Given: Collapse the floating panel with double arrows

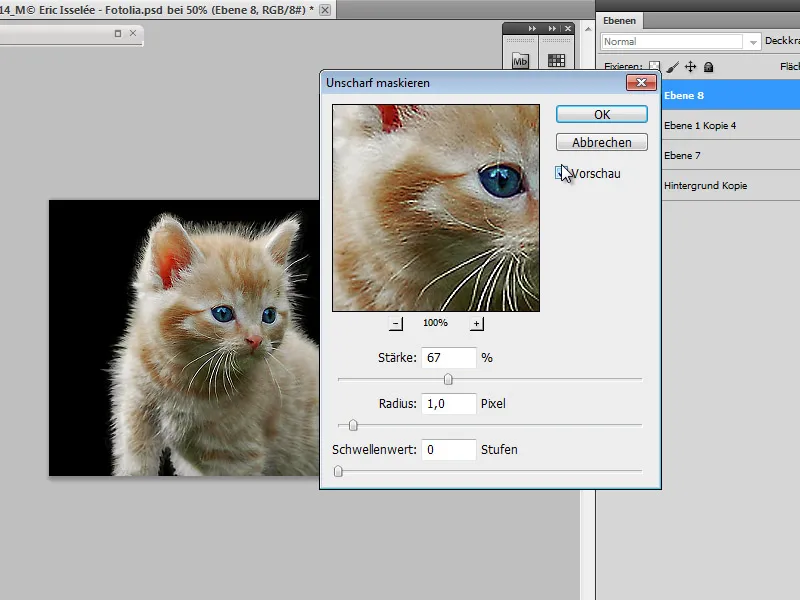Looking at the screenshot, I should 532,28.
